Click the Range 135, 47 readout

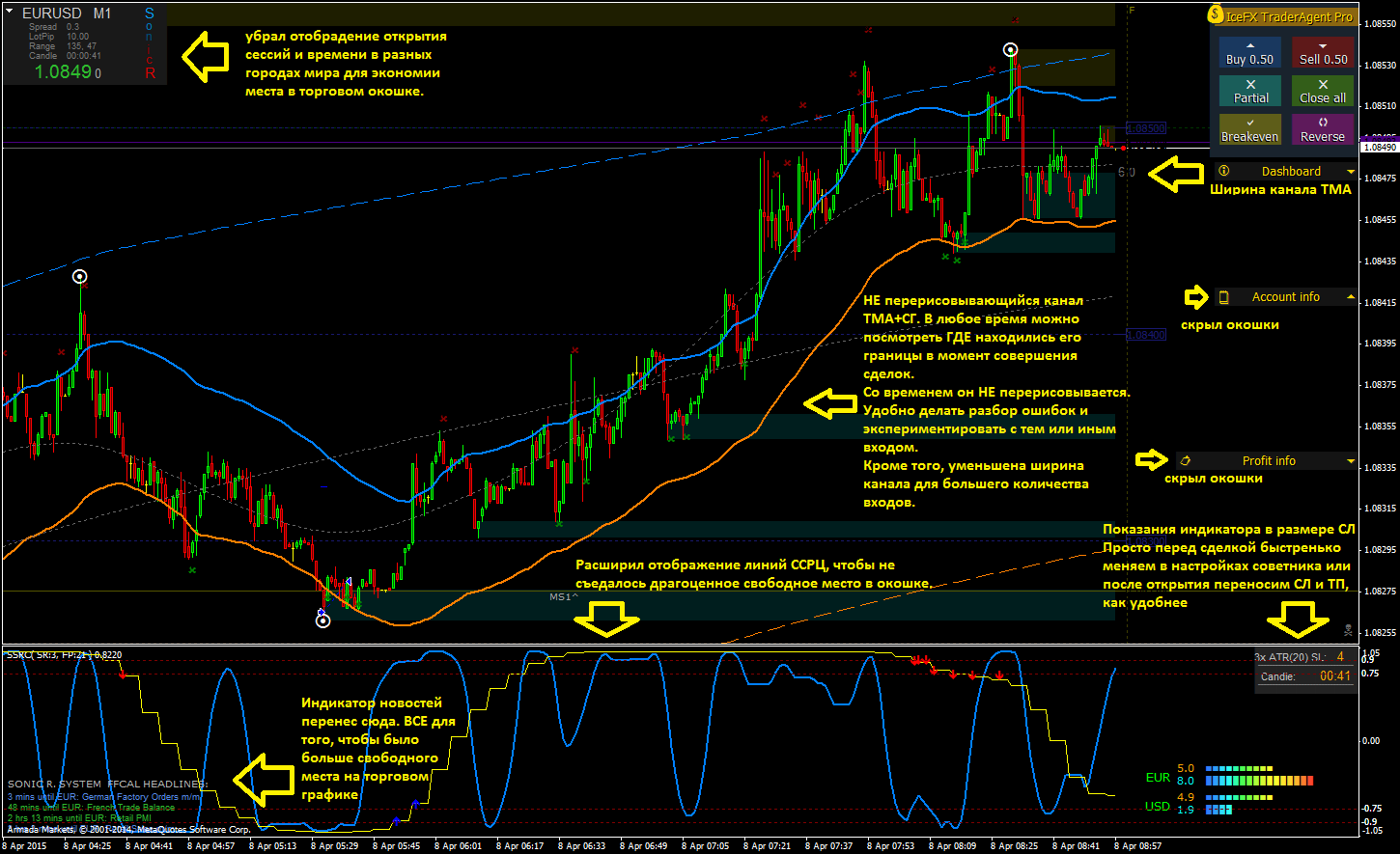point(63,46)
